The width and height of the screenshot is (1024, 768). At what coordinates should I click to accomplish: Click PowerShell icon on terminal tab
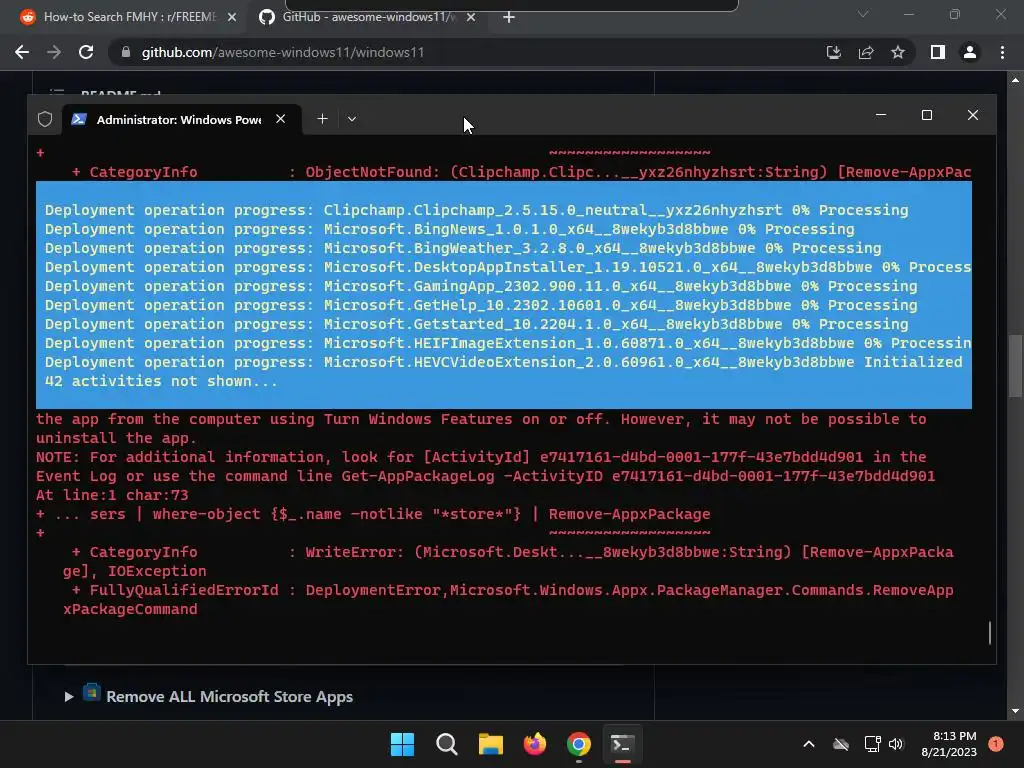[79, 119]
